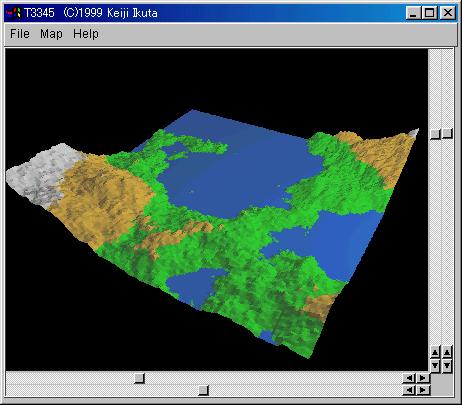Click the up arrow of the right vertical slider

coord(447,352)
